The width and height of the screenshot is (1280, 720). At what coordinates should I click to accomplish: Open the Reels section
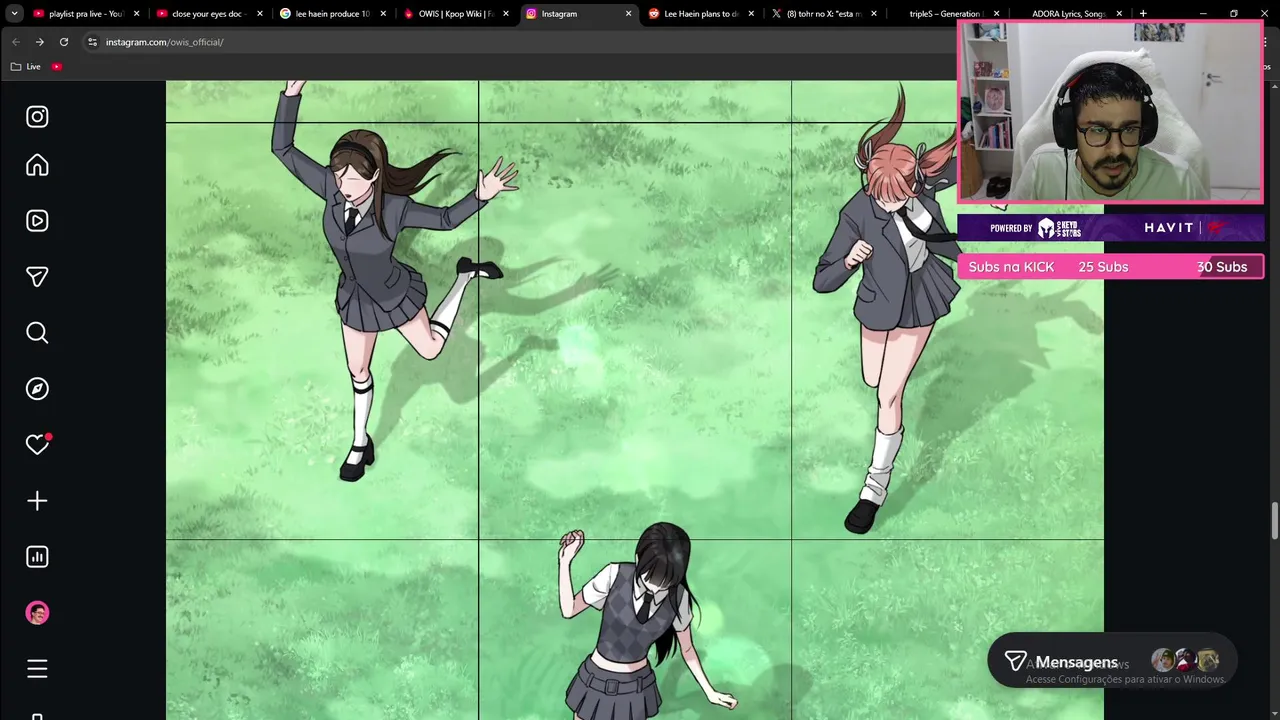point(37,221)
